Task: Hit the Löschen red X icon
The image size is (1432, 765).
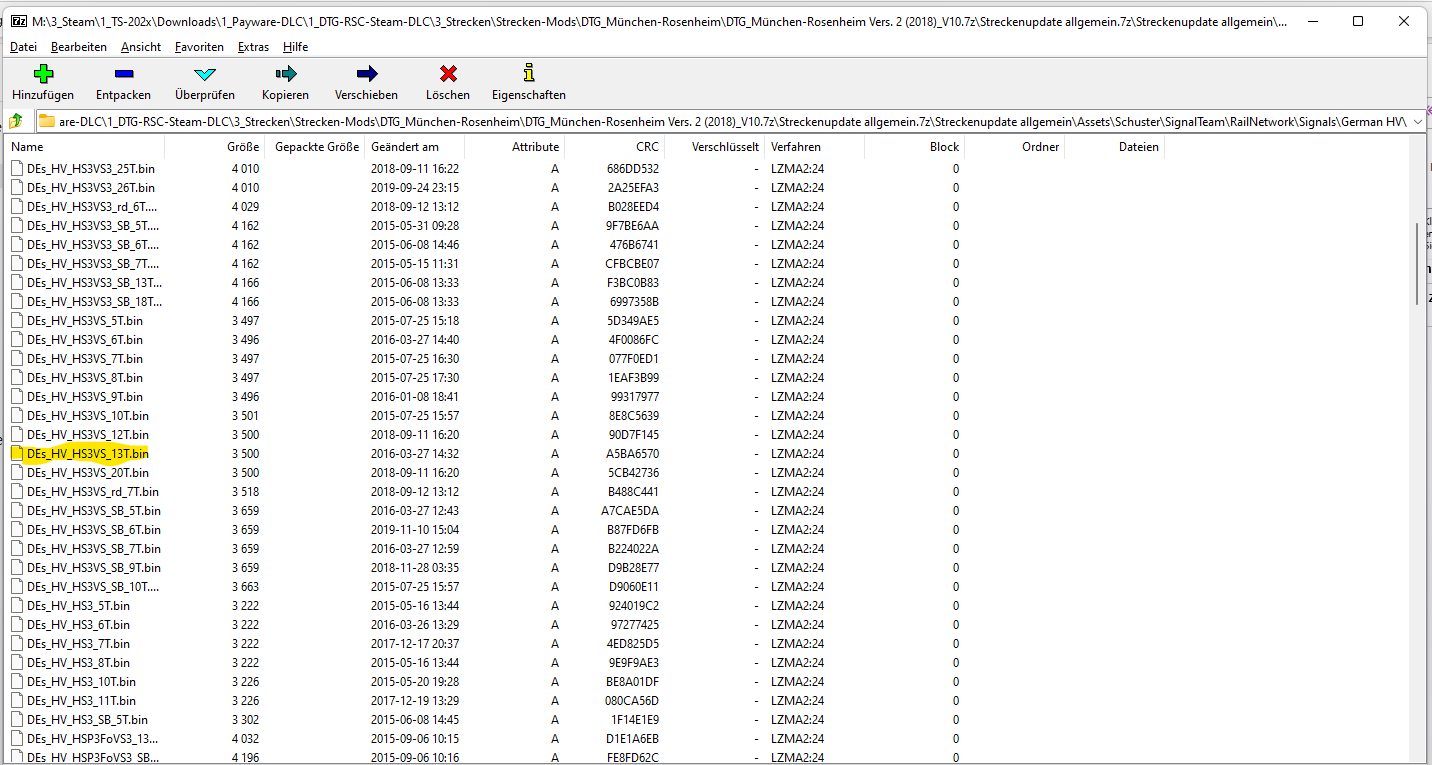Action: click(448, 74)
